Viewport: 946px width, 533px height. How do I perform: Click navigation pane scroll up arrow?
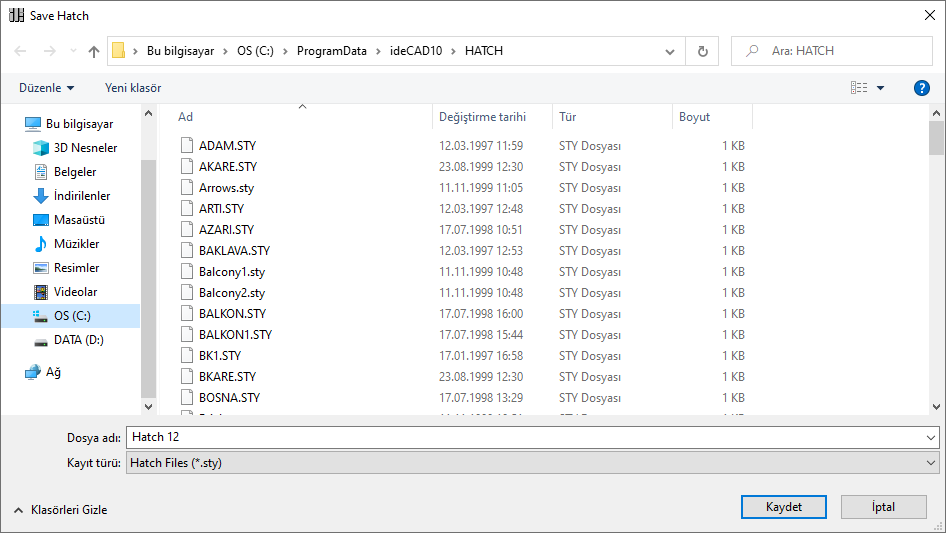point(148,113)
